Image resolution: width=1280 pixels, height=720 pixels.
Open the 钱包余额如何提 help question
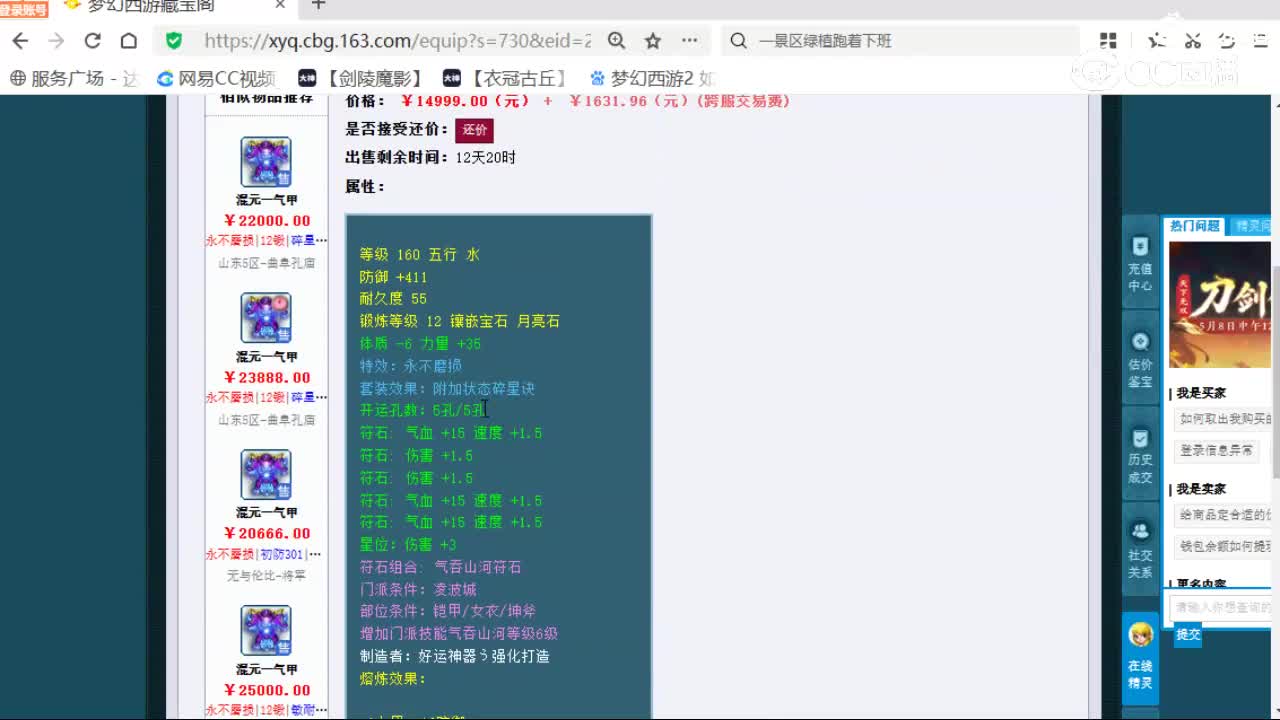tap(1223, 547)
